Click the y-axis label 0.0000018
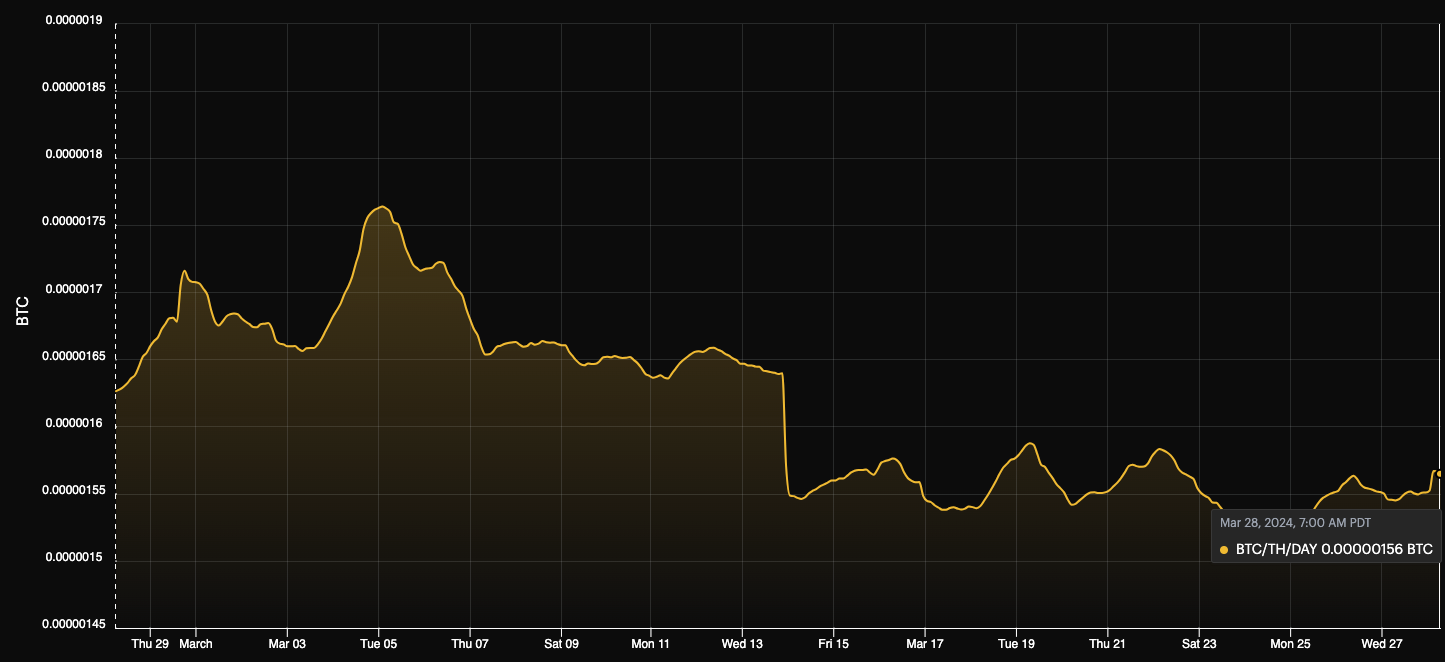This screenshot has width=1445, height=662. tap(74, 155)
